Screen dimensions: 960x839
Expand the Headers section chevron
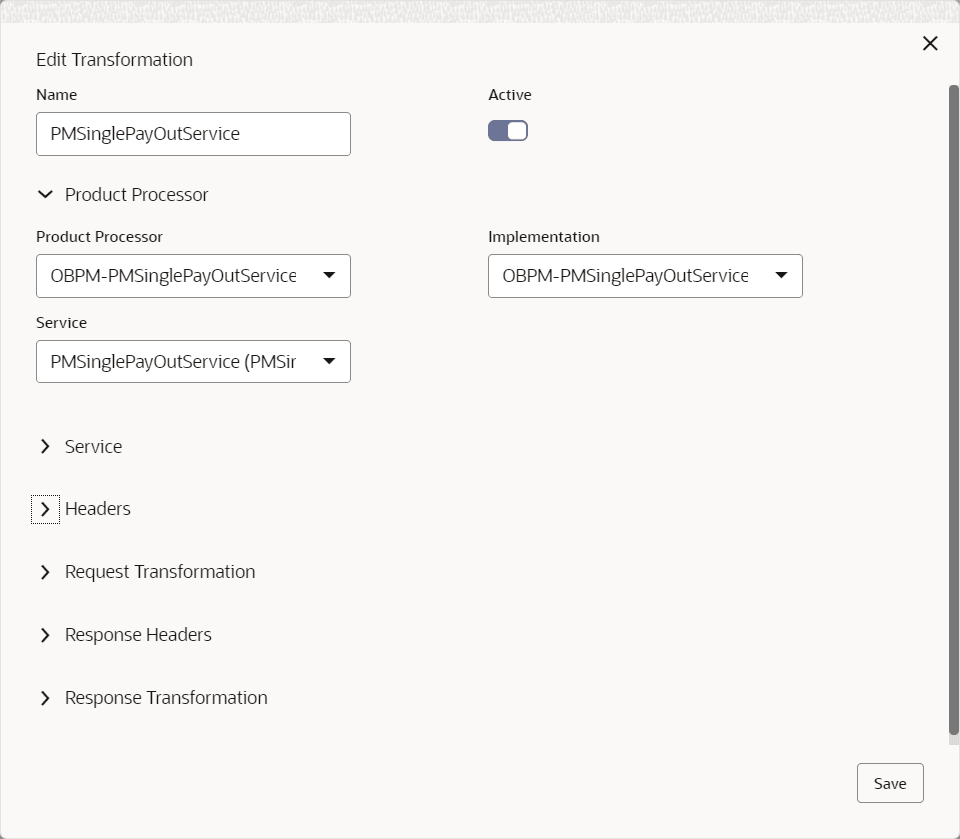point(45,509)
